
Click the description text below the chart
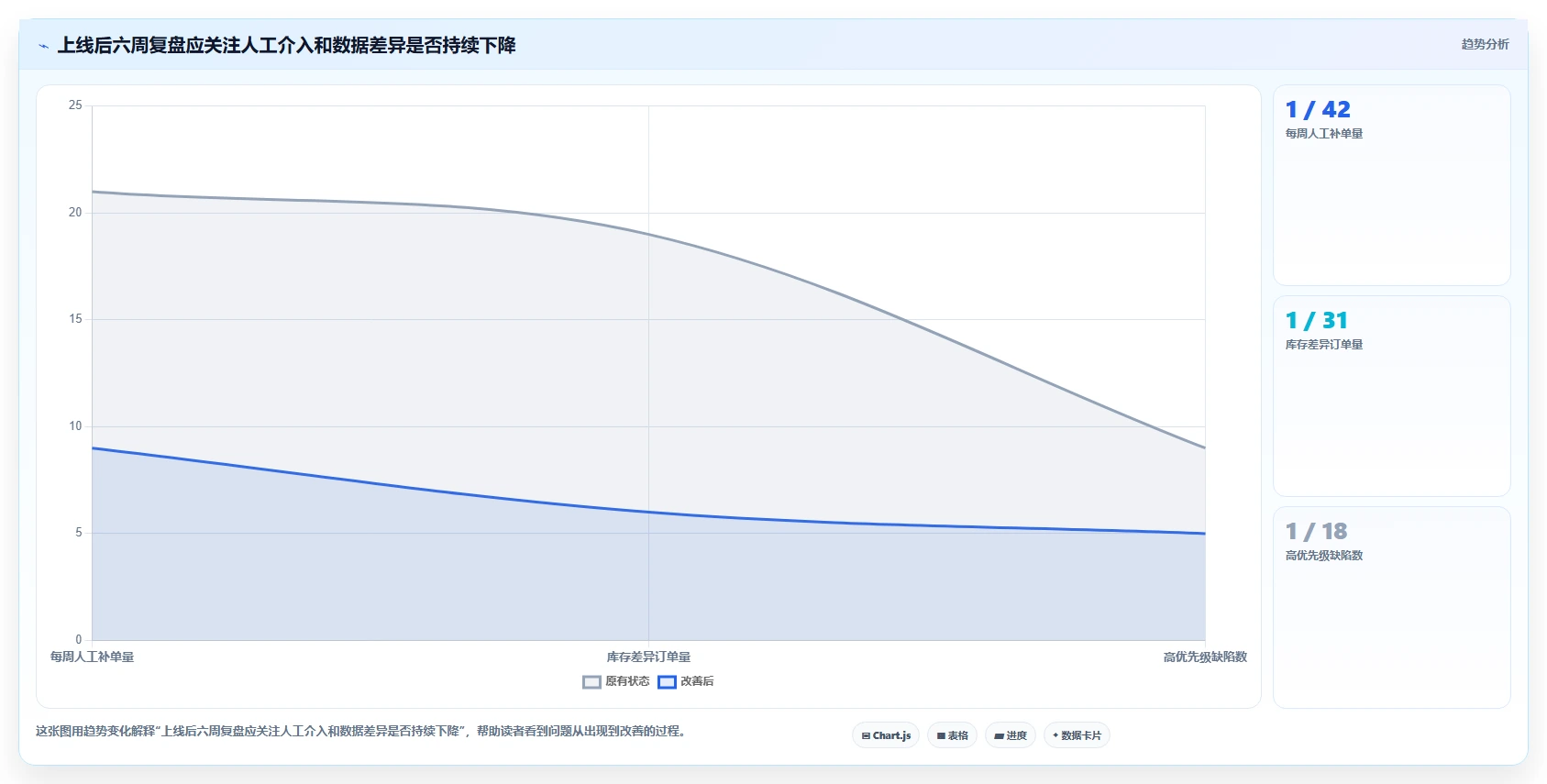coord(361,731)
